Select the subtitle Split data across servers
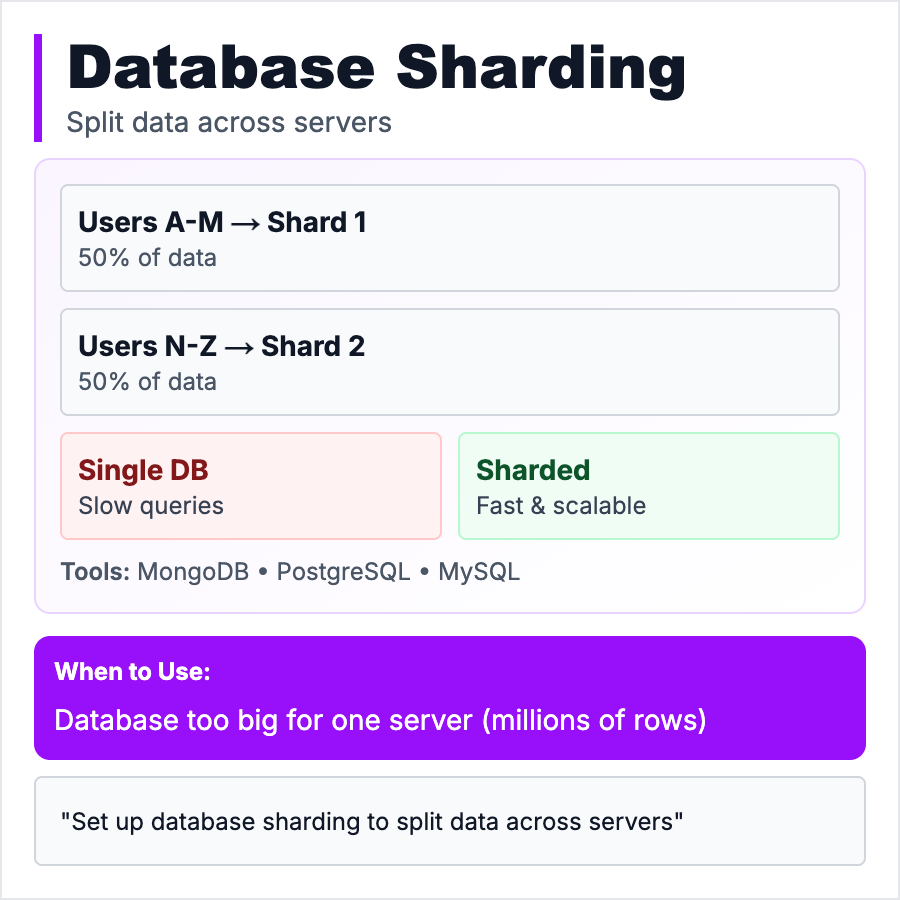Screen dimensions: 900x900 [x=229, y=122]
